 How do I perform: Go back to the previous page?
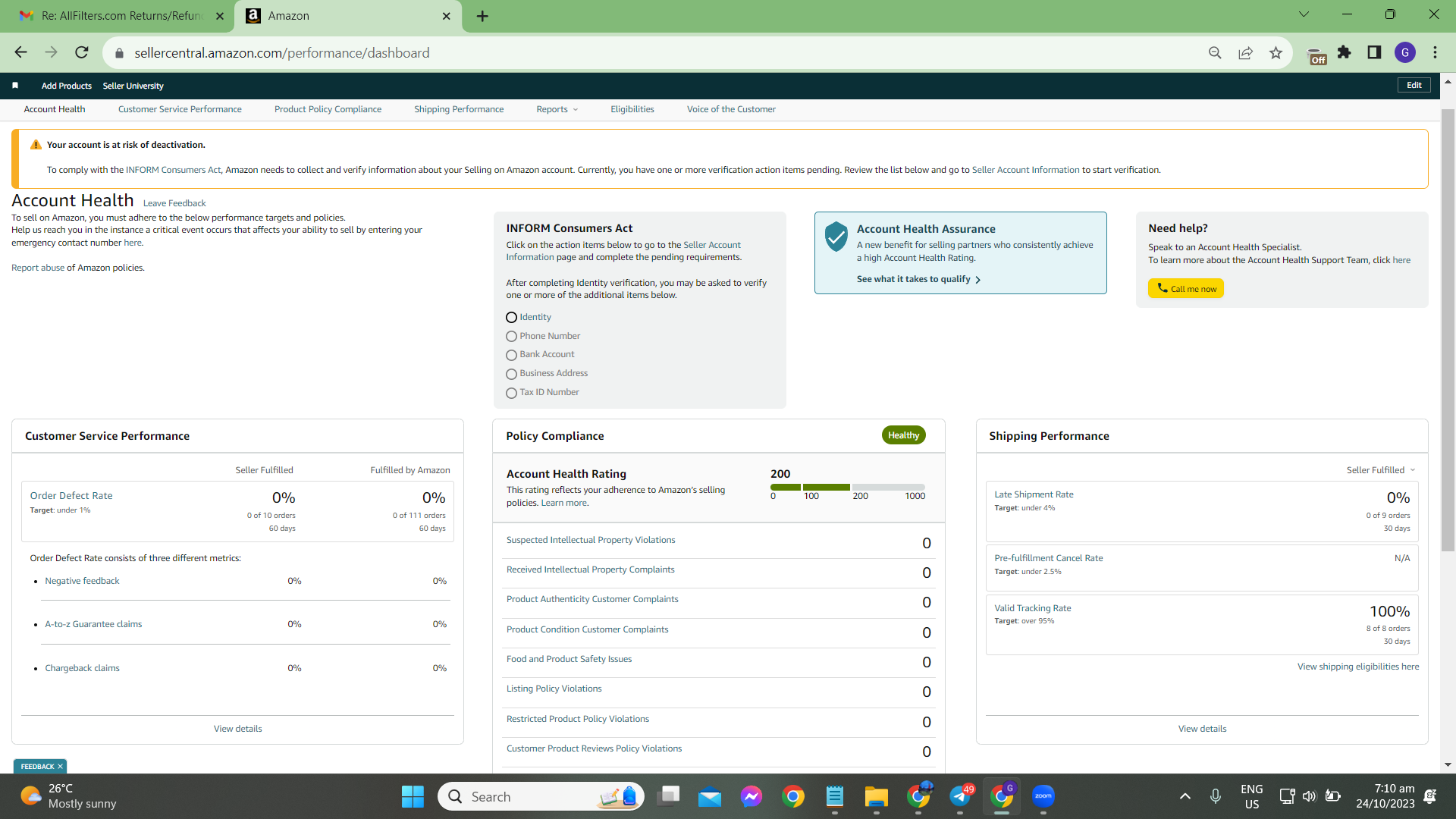tap(20, 52)
